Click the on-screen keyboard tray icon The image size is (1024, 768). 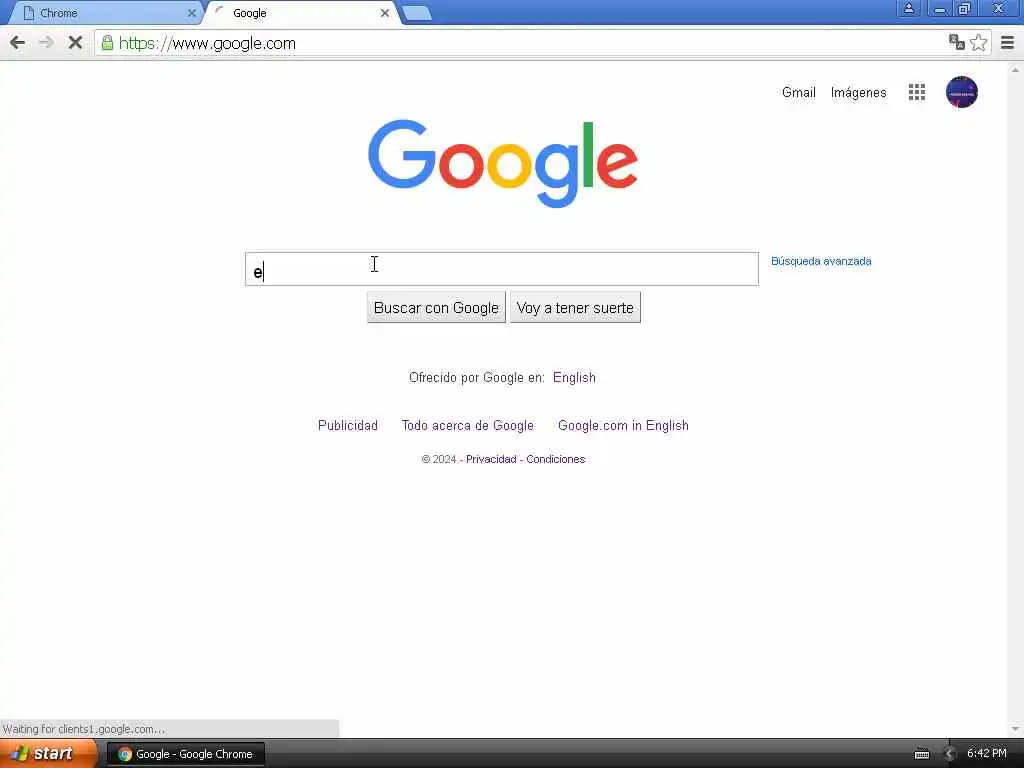921,754
